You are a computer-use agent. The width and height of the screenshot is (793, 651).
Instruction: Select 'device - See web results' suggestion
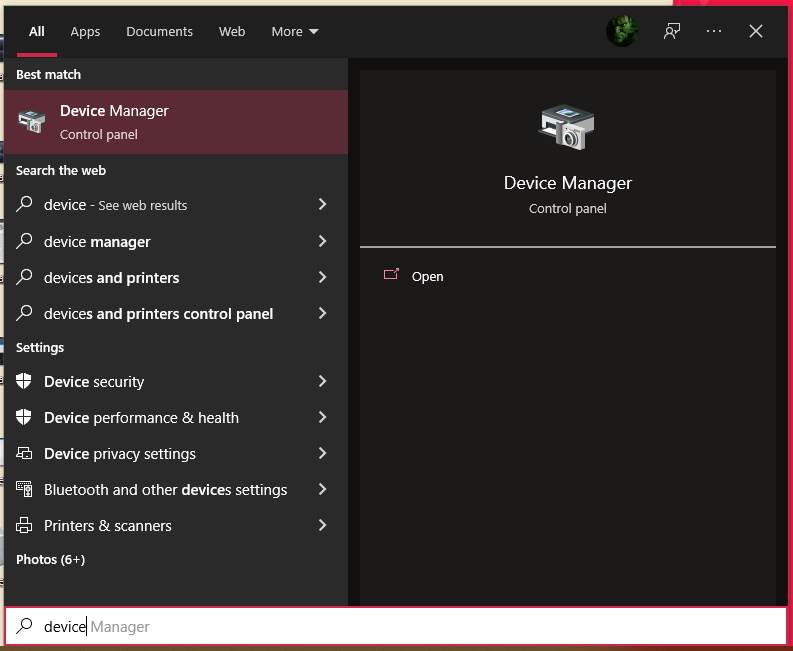click(115, 205)
